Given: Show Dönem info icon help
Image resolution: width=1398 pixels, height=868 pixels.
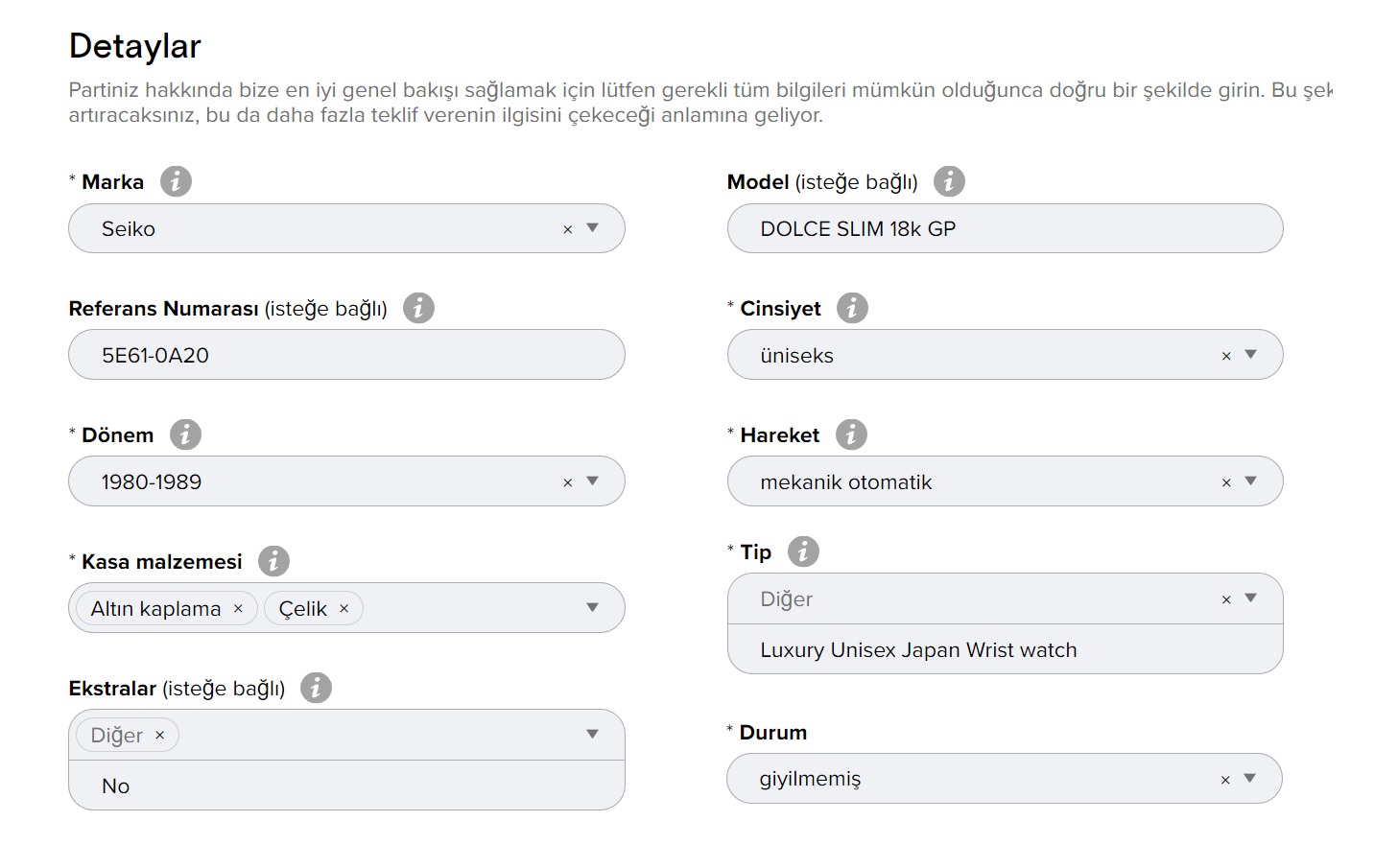Looking at the screenshot, I should pyautogui.click(x=185, y=434).
